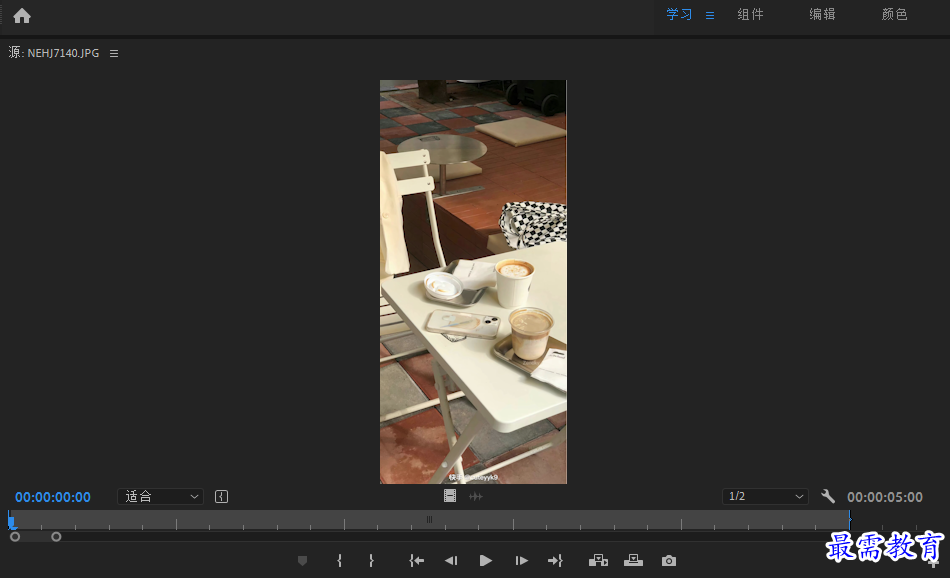Click the 00:00:00:00 playhead timecode
Screen dimensions: 950x578
click(53, 497)
